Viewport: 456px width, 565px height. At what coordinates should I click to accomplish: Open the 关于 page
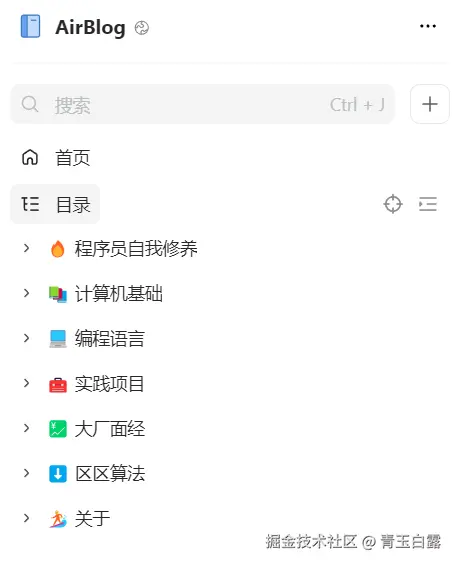click(92, 519)
